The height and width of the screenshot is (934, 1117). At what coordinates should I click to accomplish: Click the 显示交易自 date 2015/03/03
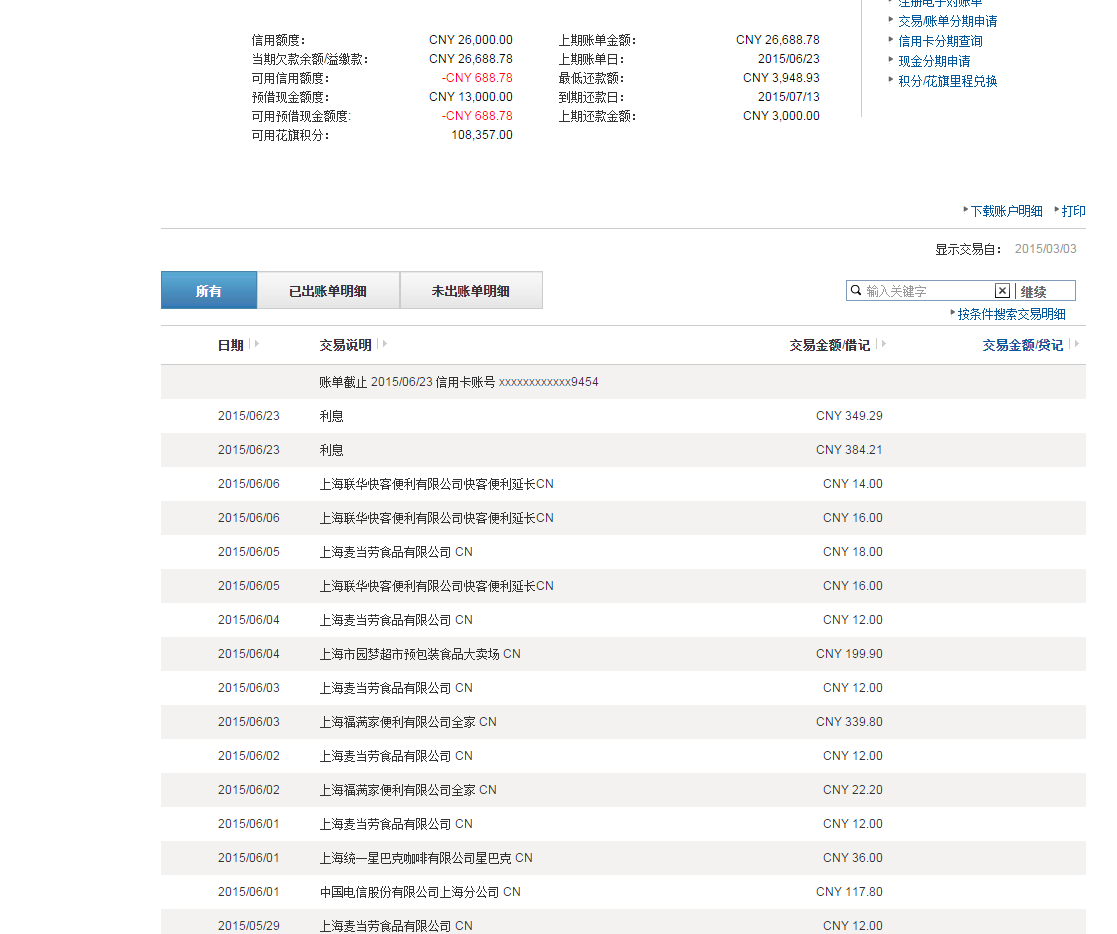[x=1045, y=249]
